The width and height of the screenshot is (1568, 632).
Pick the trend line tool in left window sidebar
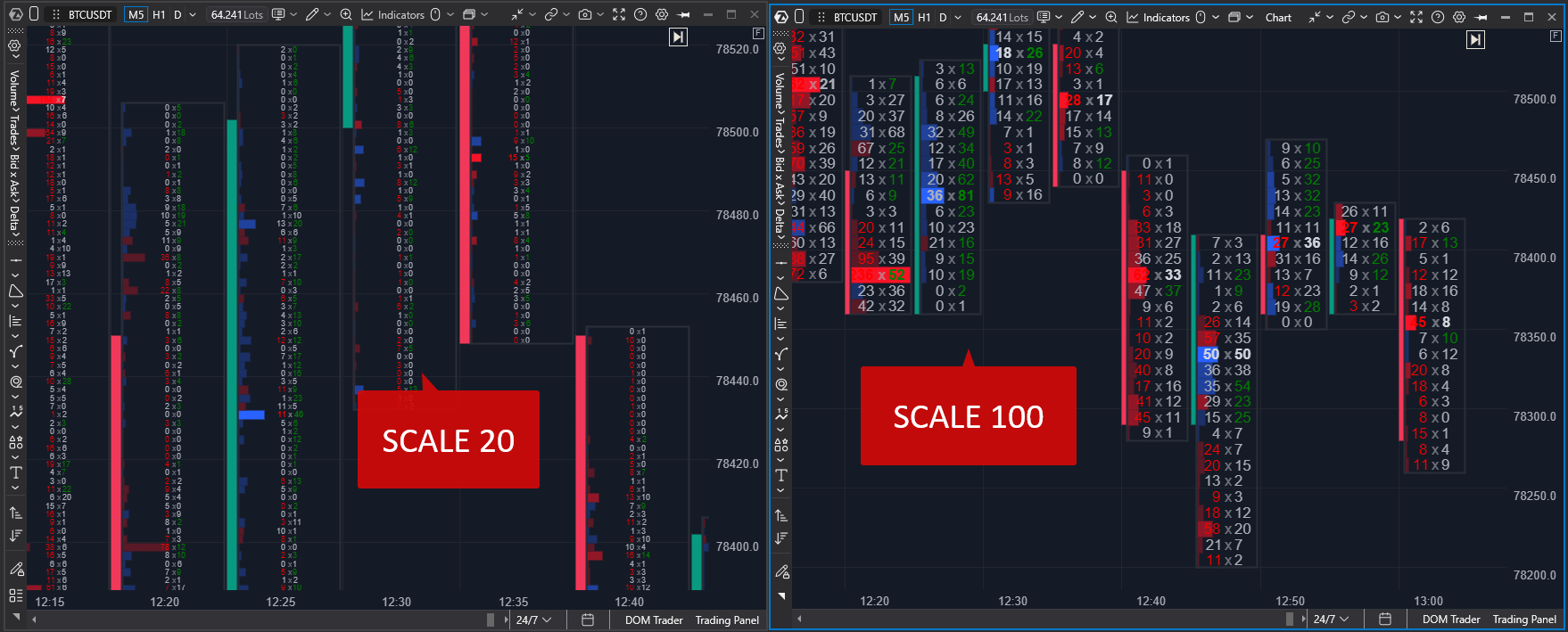[x=16, y=260]
